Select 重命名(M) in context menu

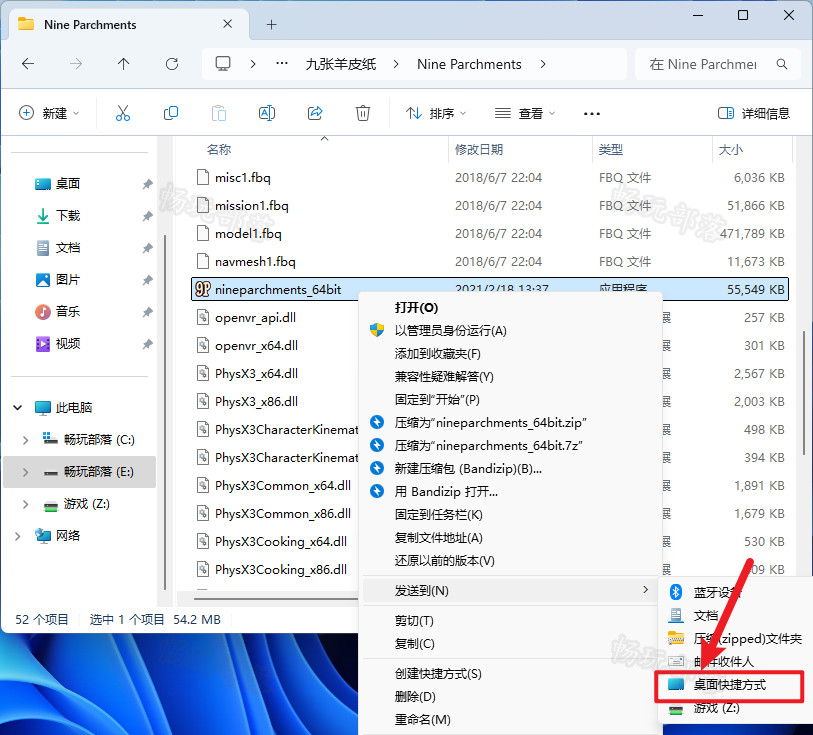point(512,720)
